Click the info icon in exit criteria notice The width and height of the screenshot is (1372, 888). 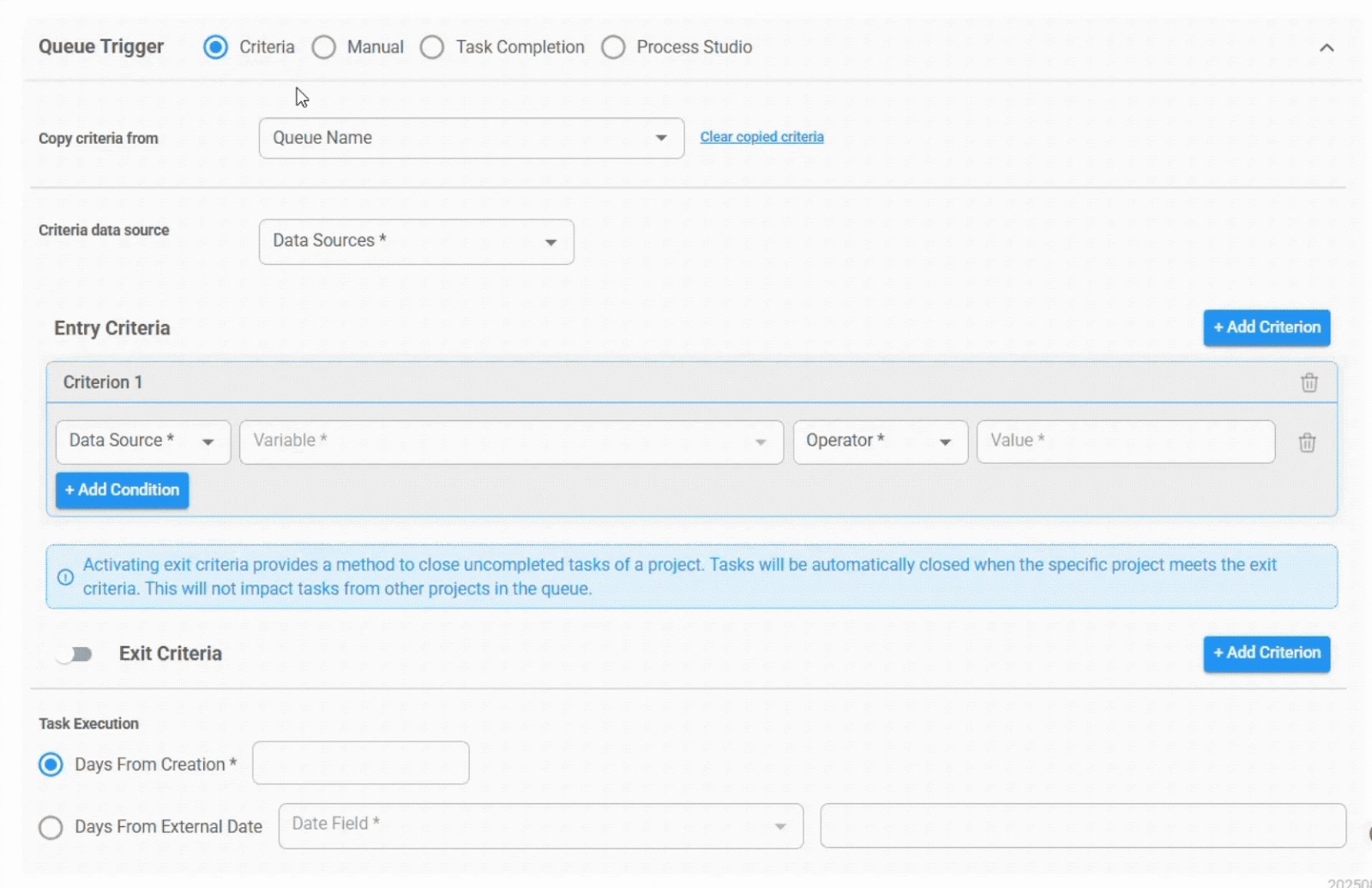(65, 577)
